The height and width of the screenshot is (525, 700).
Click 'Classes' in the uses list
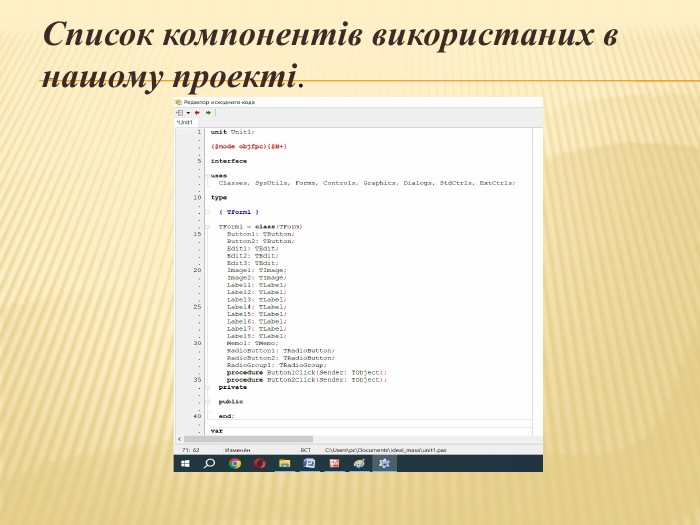(x=234, y=183)
